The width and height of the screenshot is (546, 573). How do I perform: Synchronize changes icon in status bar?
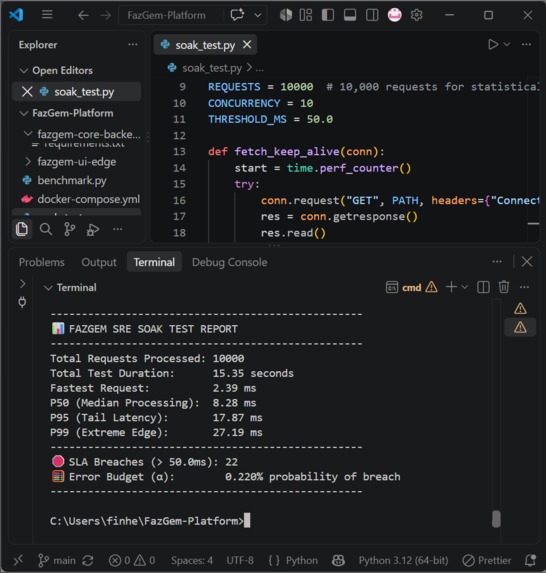88,560
